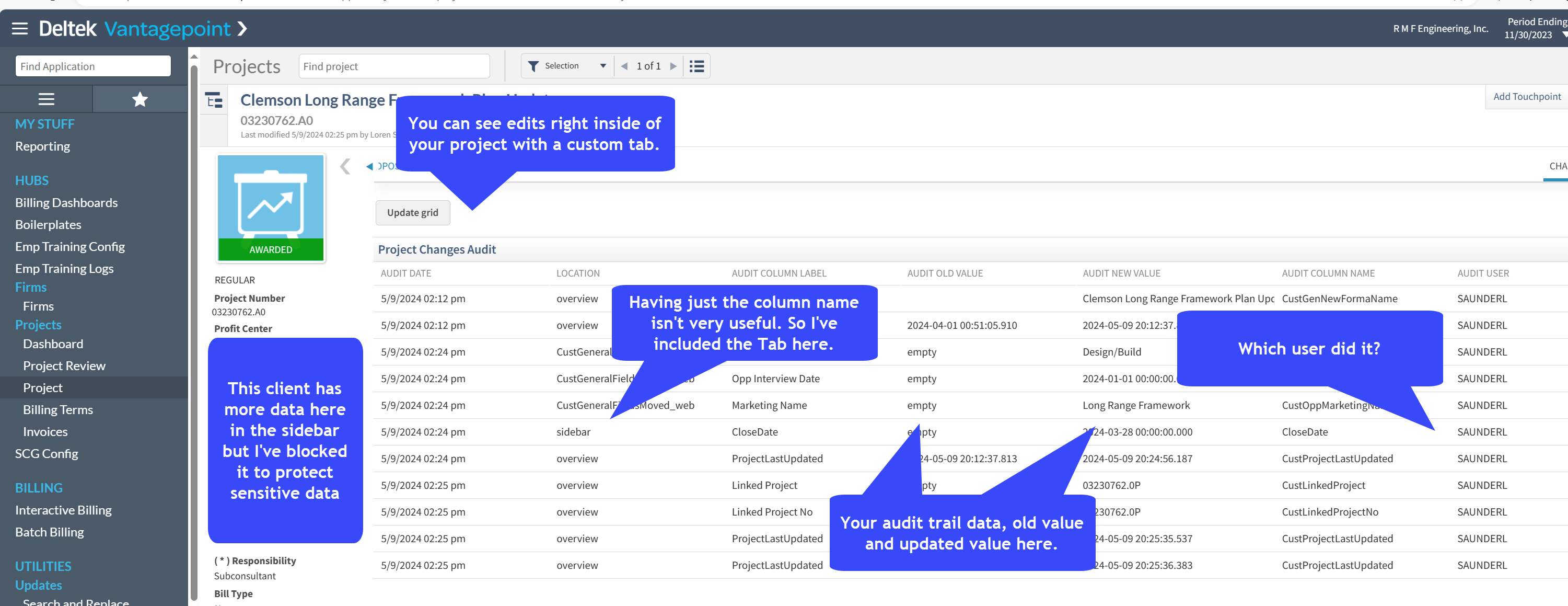Go to previous project record arrow

[624, 66]
